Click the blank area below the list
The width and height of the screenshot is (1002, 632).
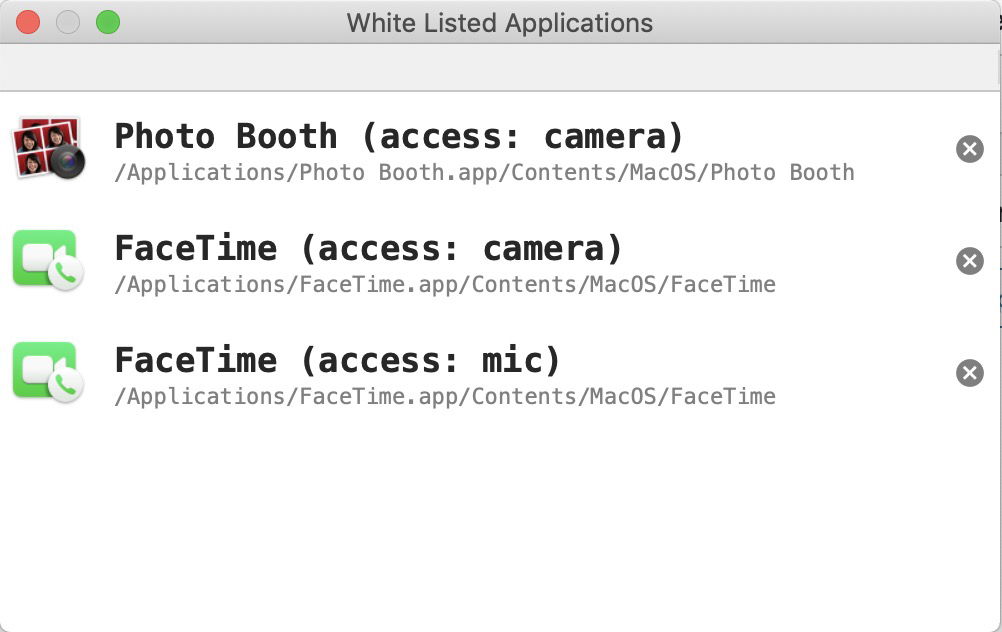(500, 520)
